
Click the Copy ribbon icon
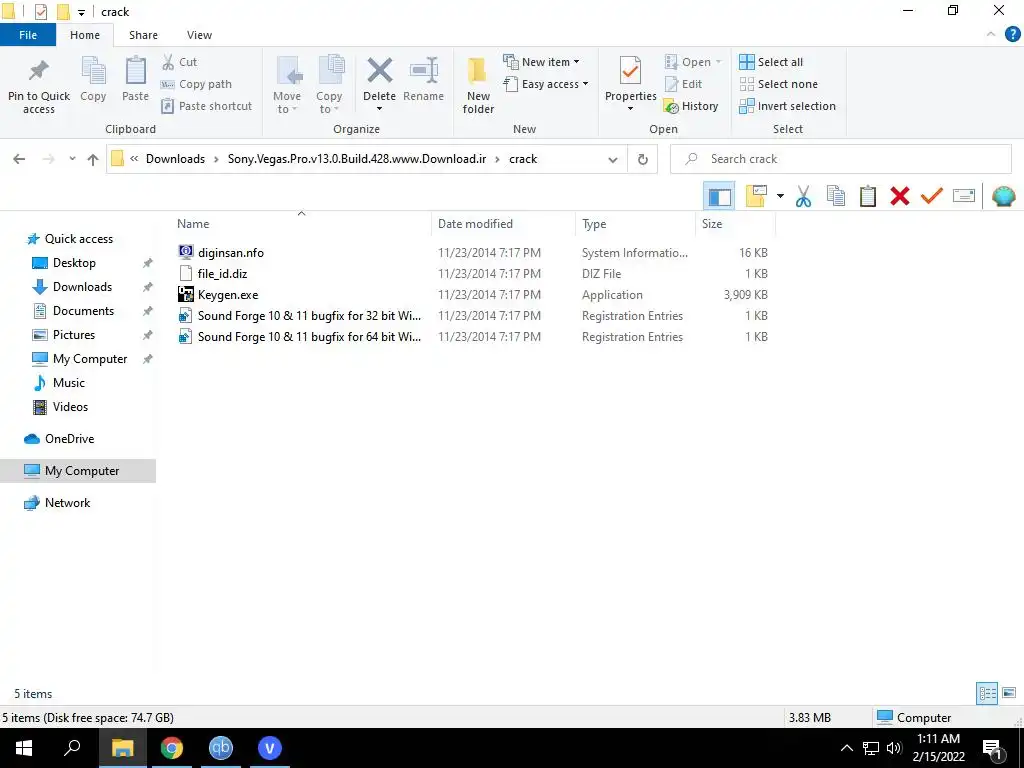point(93,71)
